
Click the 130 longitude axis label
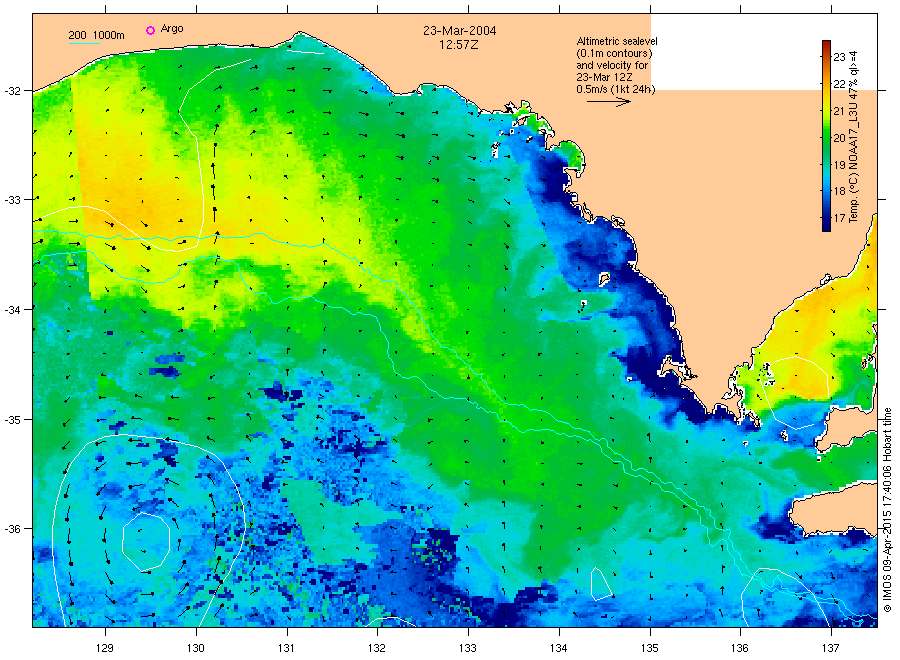tap(196, 648)
